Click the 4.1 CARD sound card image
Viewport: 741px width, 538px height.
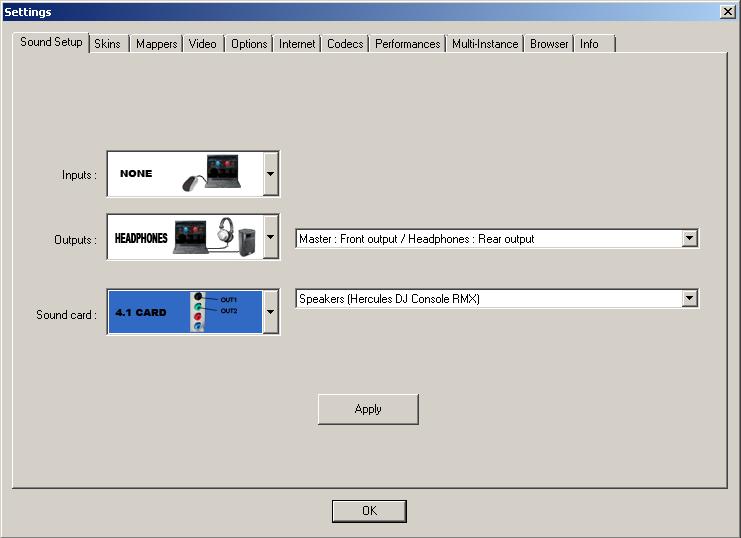[185, 312]
